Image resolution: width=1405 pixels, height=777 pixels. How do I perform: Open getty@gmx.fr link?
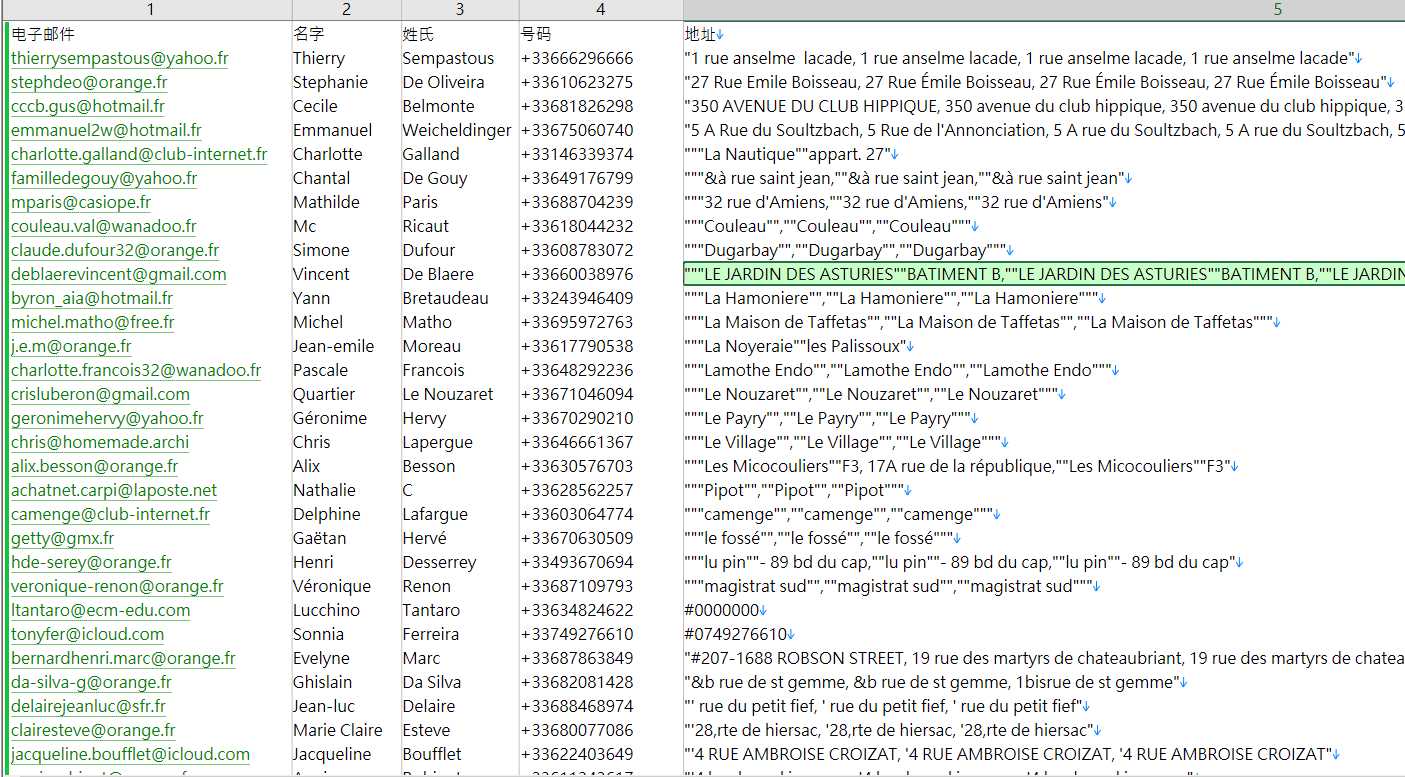pyautogui.click(x=62, y=538)
